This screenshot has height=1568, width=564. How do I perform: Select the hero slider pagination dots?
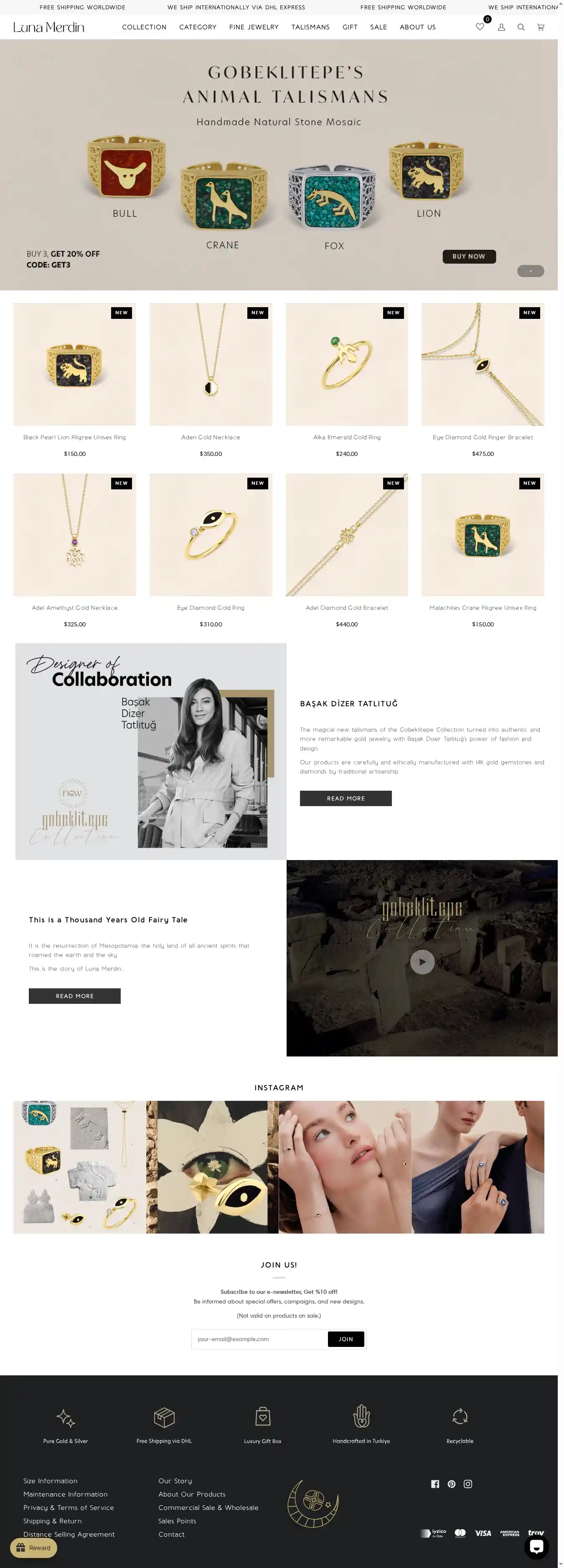[x=531, y=271]
